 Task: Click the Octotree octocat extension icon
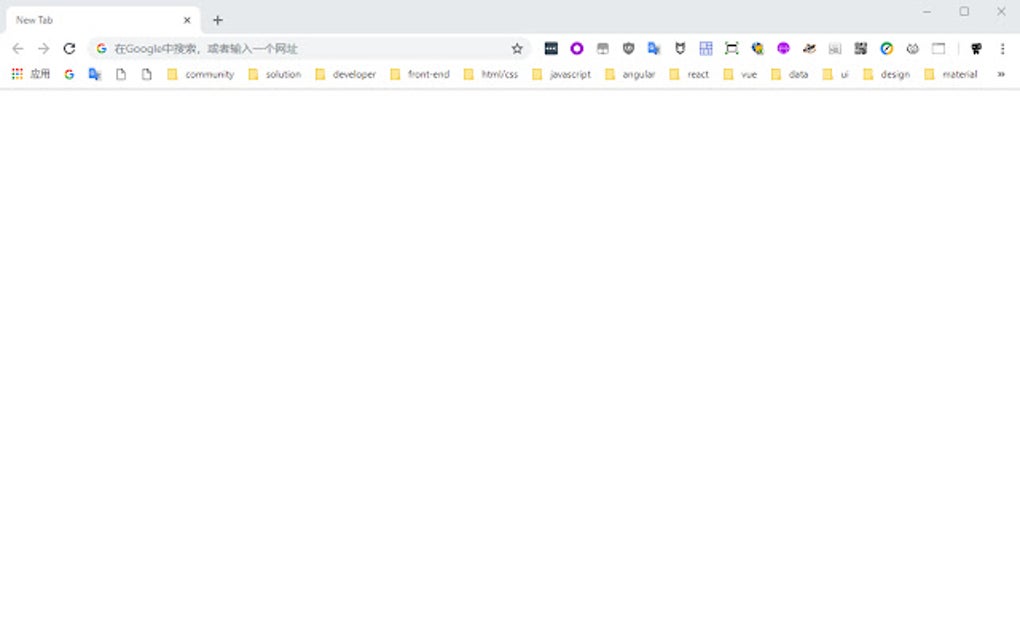[x=680, y=47]
